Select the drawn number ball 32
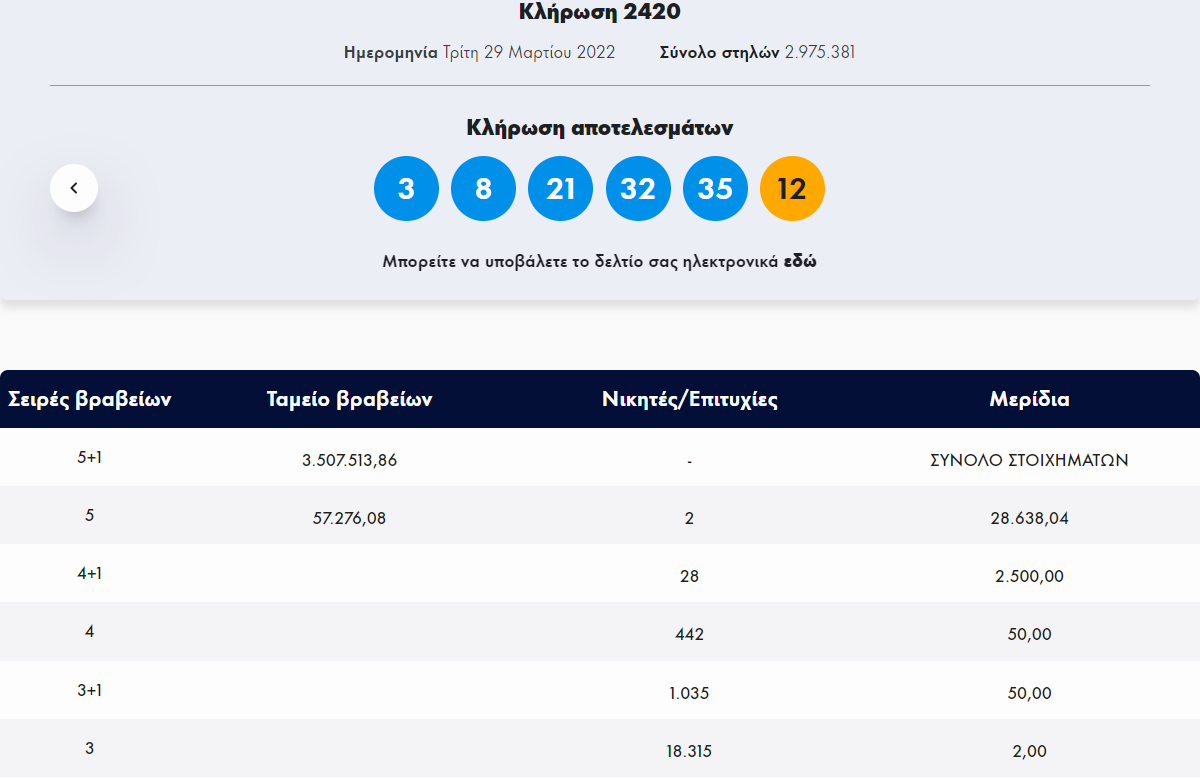1200x778 pixels. coord(638,188)
